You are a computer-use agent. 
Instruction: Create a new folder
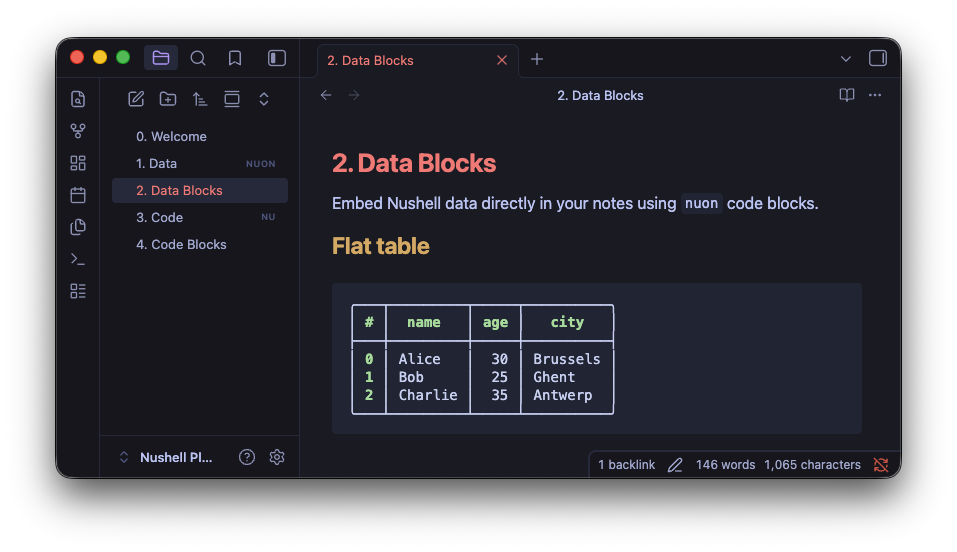[168, 99]
